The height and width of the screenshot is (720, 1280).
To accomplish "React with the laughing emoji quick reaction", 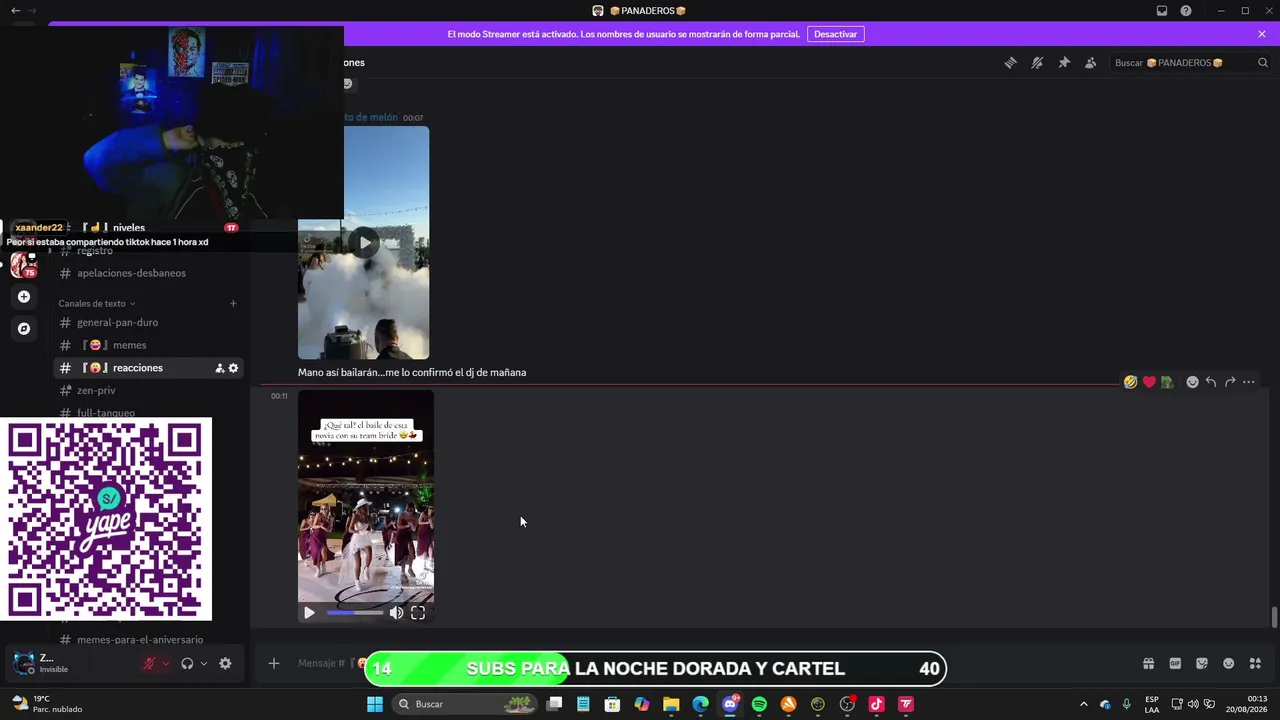I will (x=1130, y=382).
